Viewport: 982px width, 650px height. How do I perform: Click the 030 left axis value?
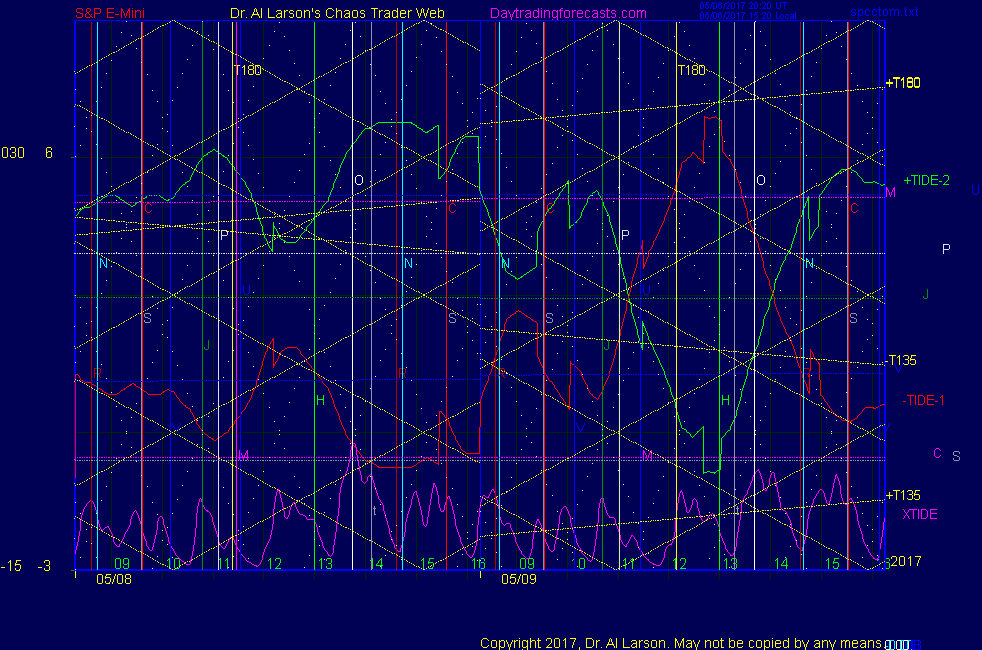(x=13, y=153)
